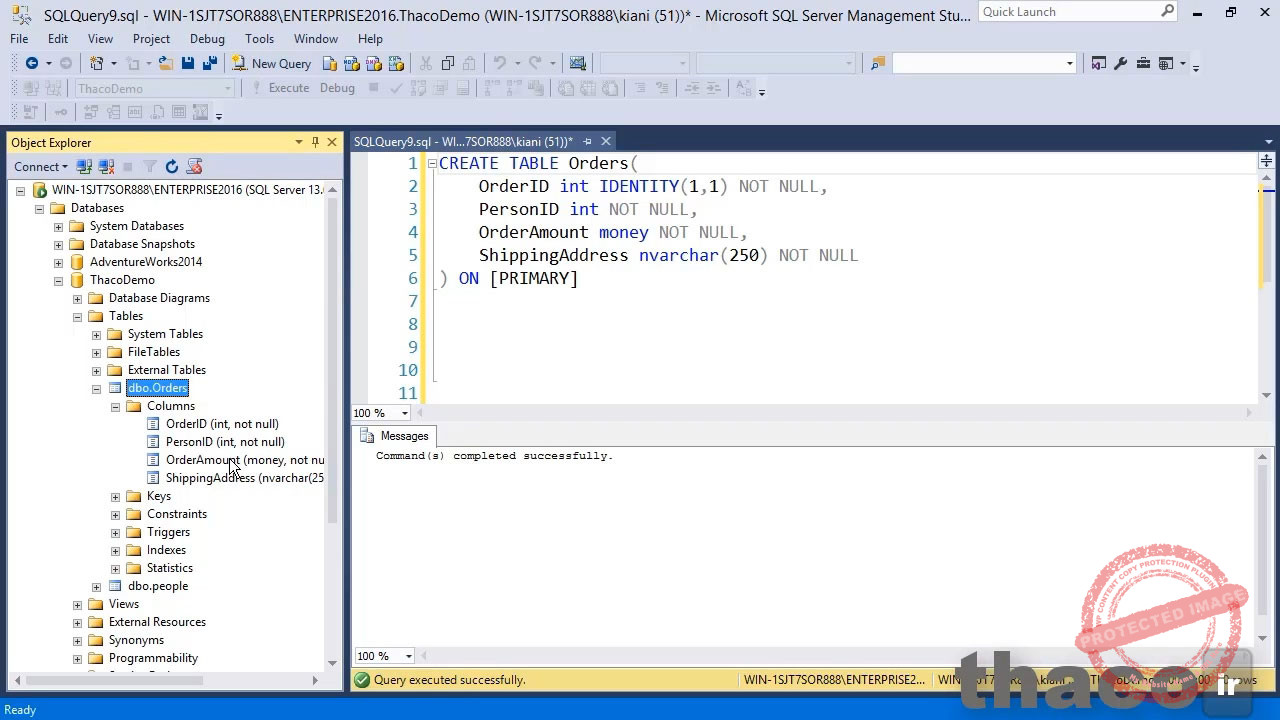Click the Copy icon on the toolbar
This screenshot has height=720, width=1280.
click(447, 63)
